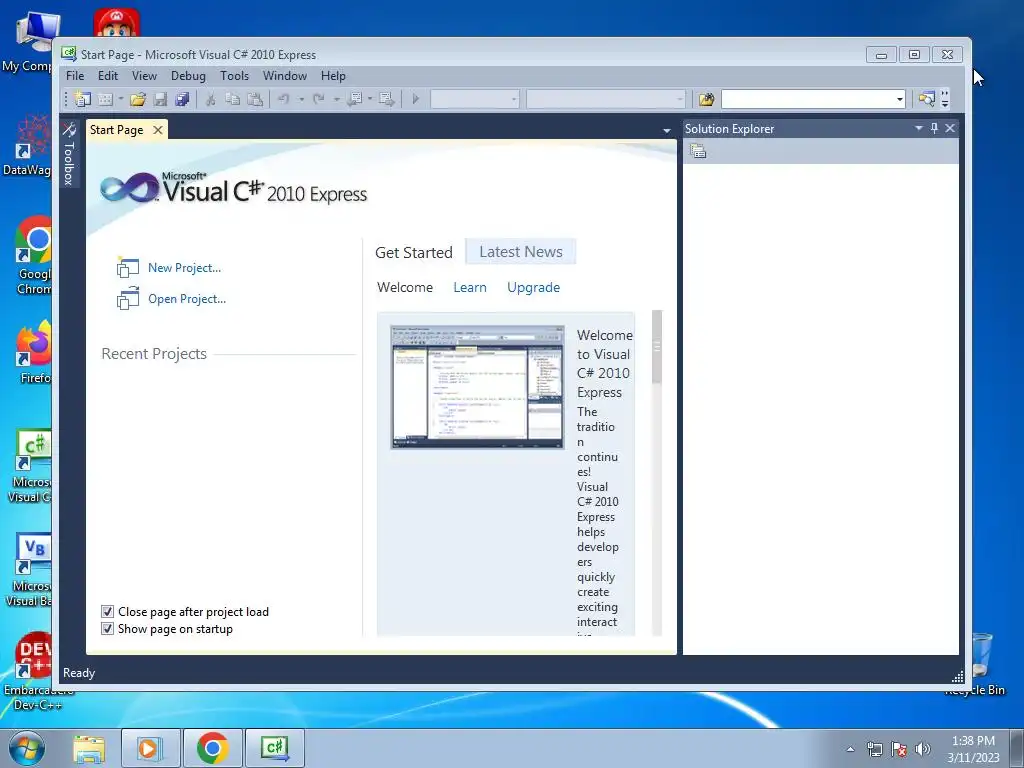Viewport: 1024px width, 768px height.
Task: Open the Redo history dropdown arrow
Action: coord(336,99)
